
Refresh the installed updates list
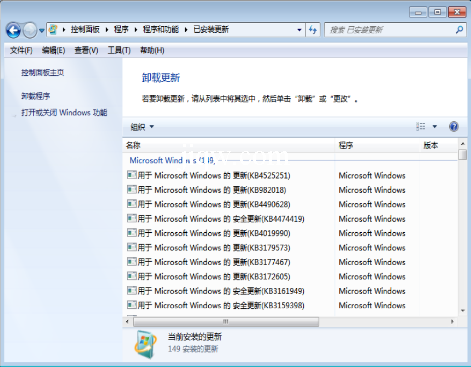point(313,30)
